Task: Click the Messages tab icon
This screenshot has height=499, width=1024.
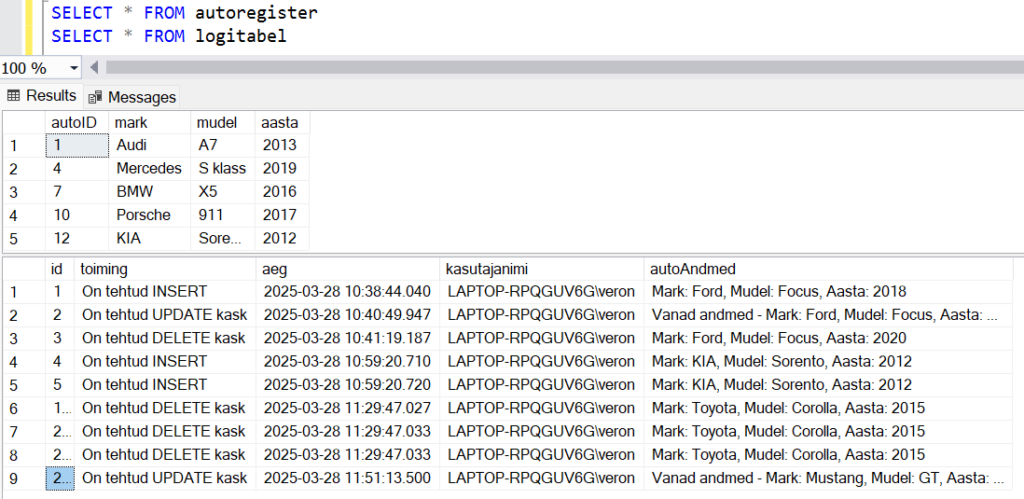Action: tap(95, 97)
